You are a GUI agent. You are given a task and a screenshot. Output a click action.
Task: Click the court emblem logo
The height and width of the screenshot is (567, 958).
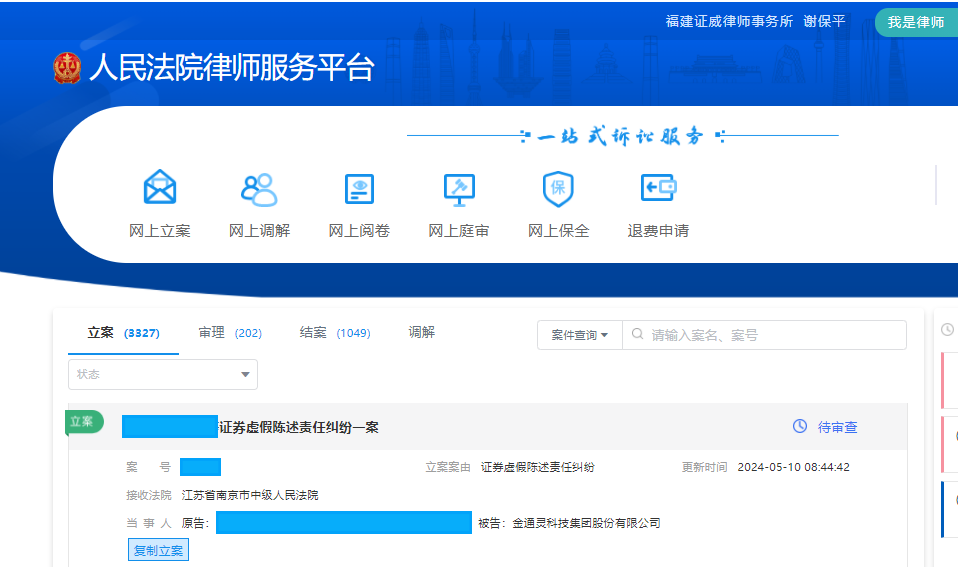[x=67, y=68]
